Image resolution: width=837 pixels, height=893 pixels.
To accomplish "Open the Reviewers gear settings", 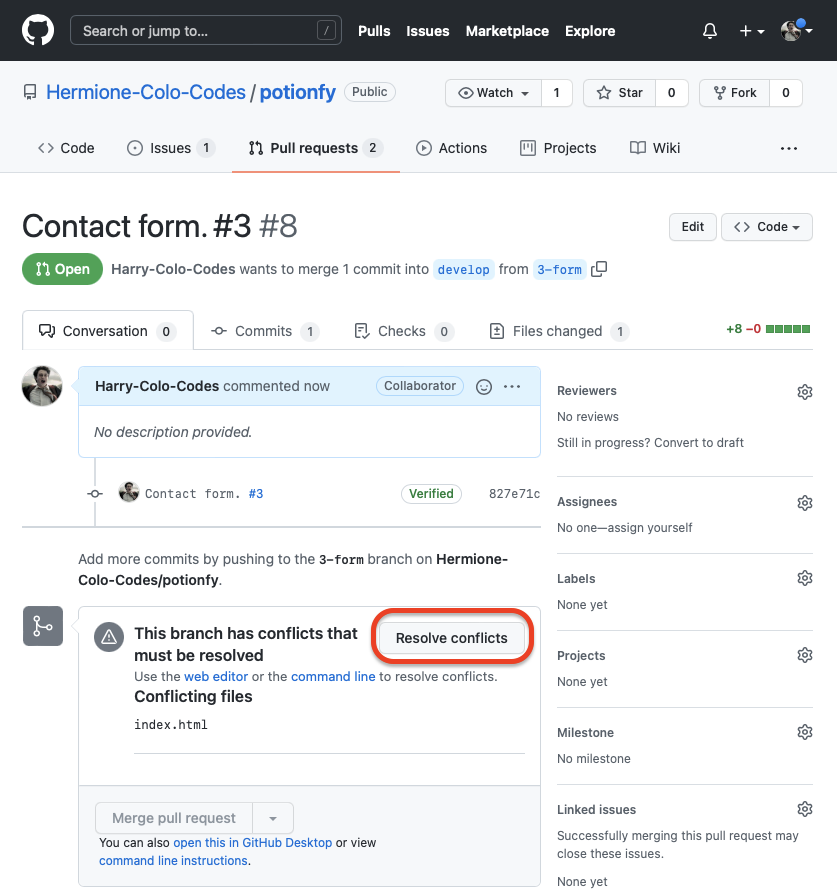I will click(x=804, y=392).
